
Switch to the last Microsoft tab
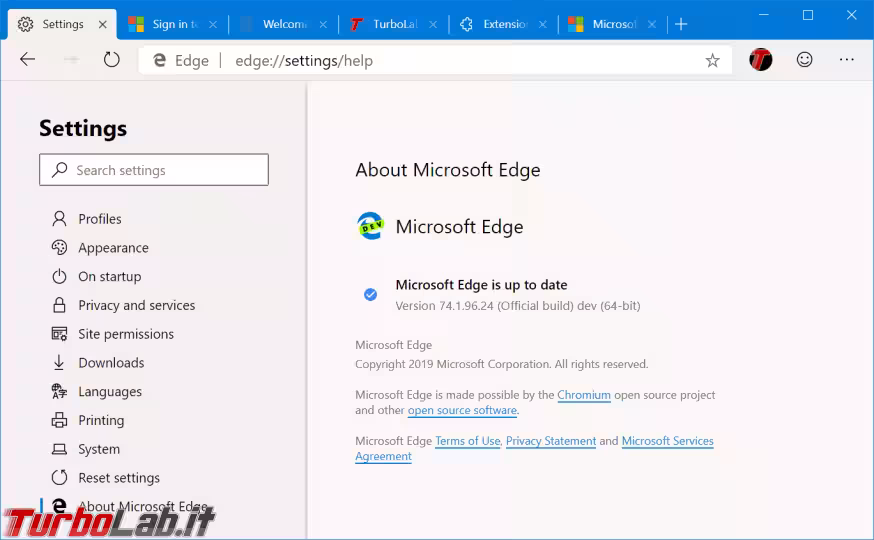point(612,24)
